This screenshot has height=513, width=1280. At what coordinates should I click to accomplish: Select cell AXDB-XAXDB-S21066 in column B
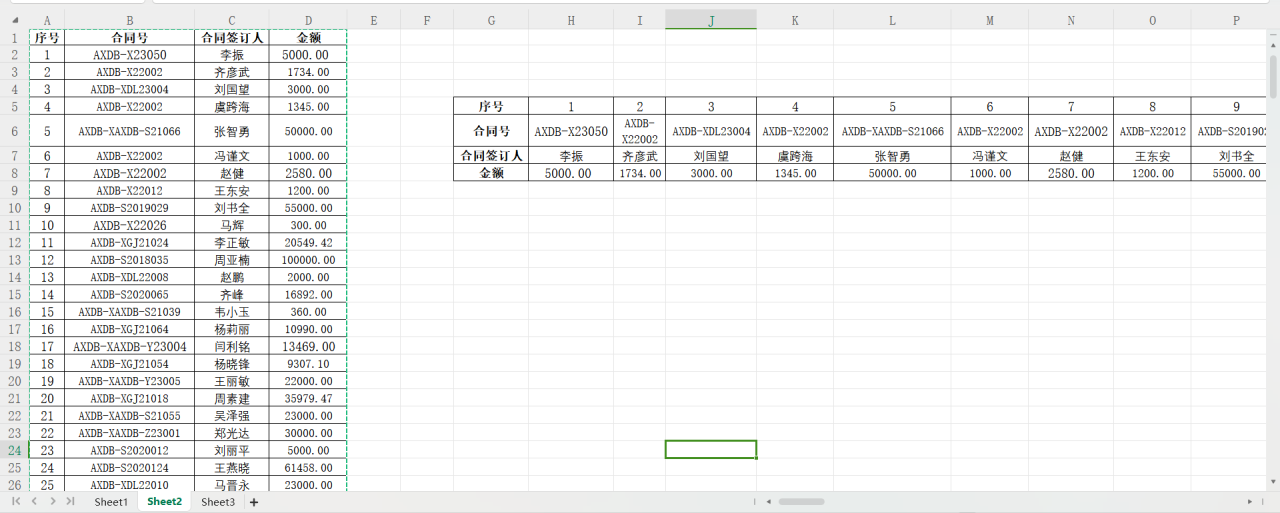(130, 131)
